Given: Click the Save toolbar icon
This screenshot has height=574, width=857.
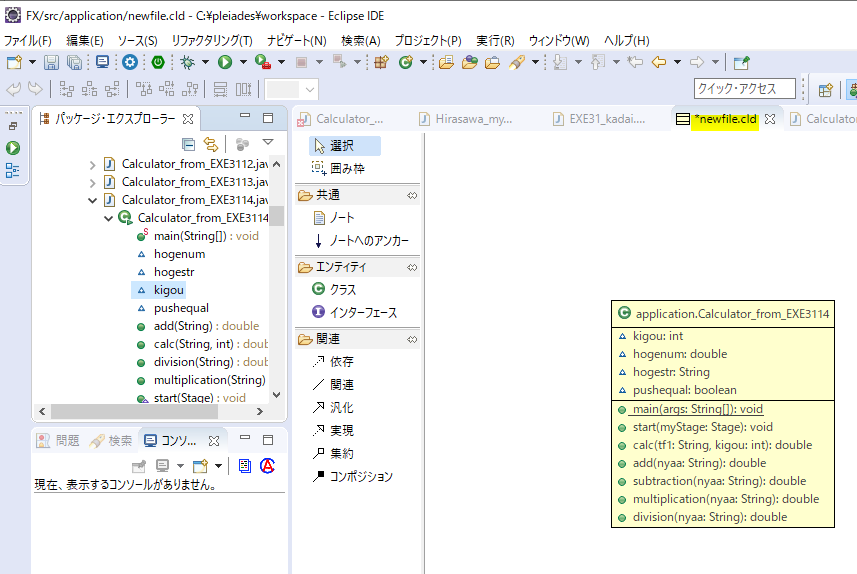Looking at the screenshot, I should 51,62.
